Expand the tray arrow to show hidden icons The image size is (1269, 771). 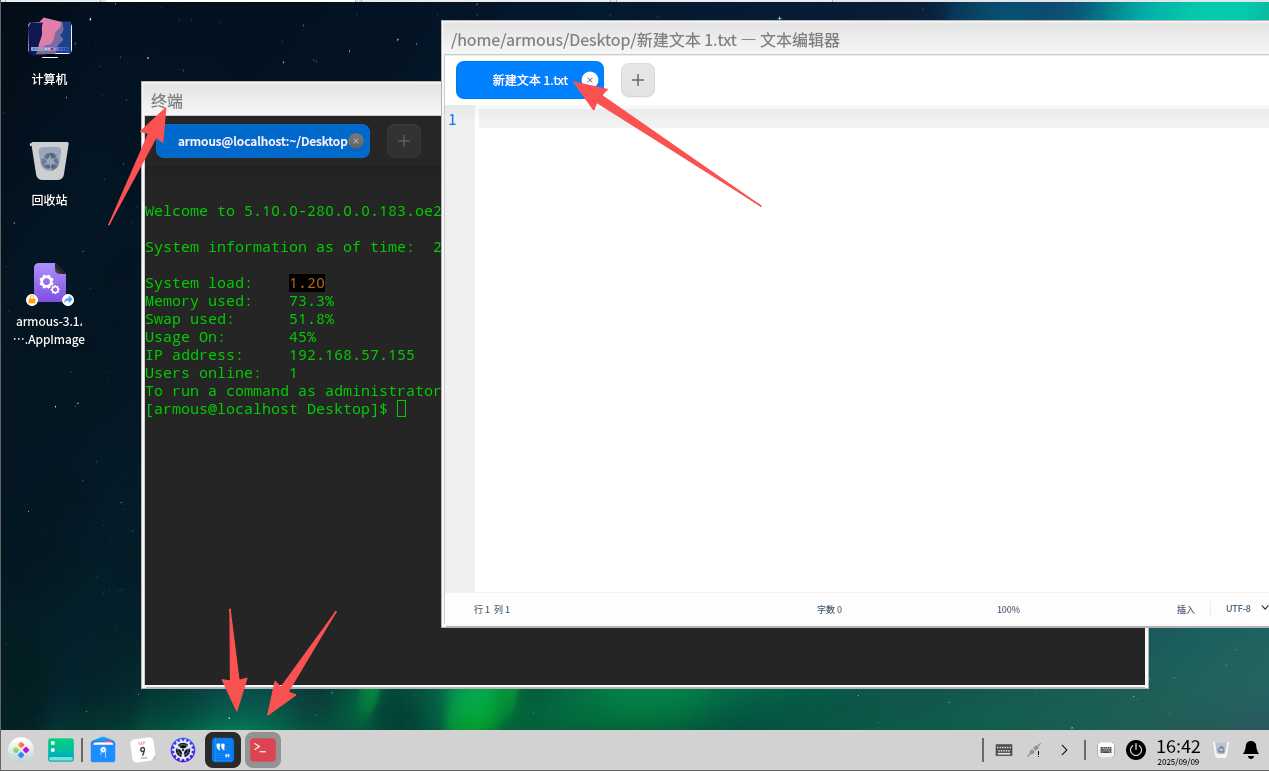(1065, 749)
